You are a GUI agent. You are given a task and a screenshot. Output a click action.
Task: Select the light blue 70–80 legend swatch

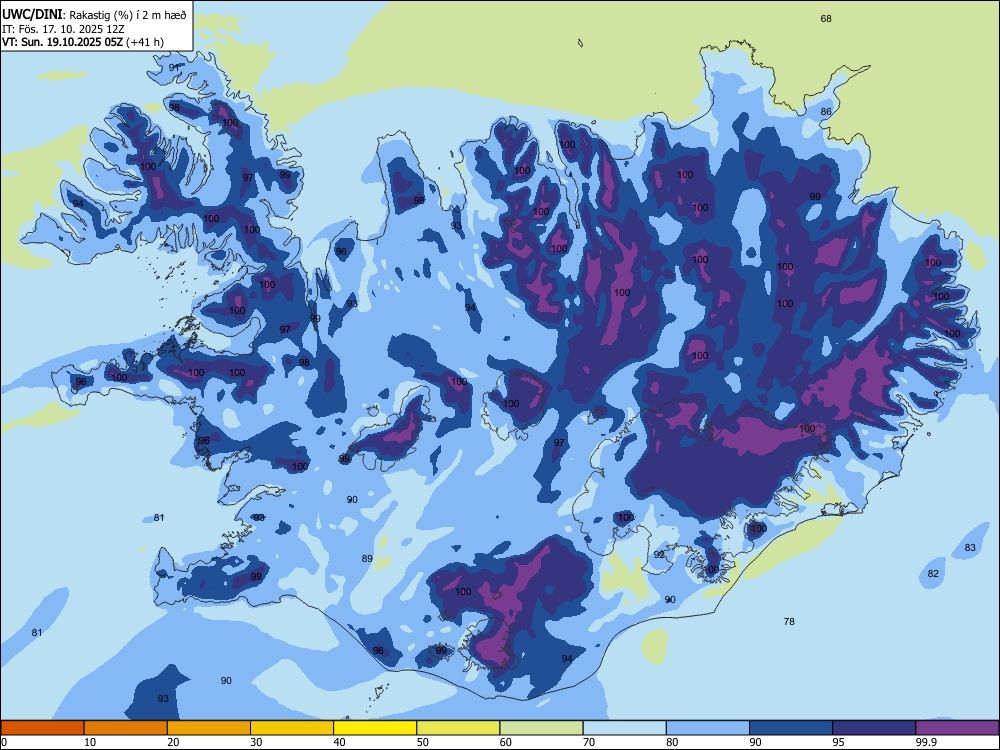coord(624,728)
